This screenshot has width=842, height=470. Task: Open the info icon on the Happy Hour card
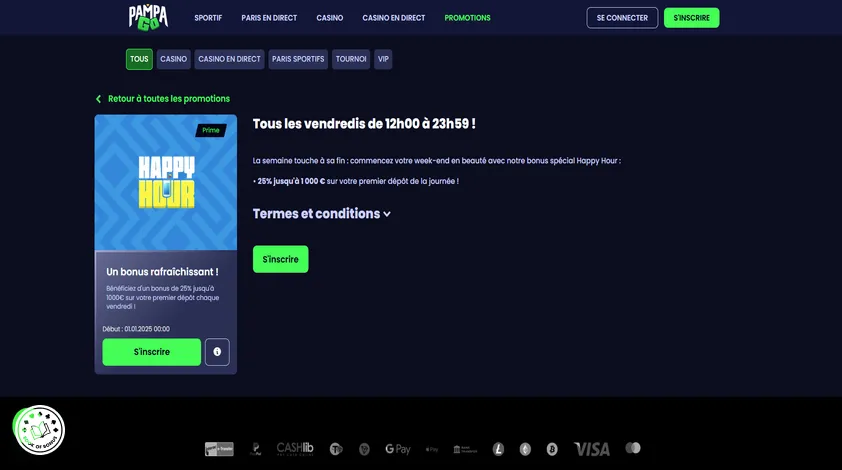[x=217, y=352]
